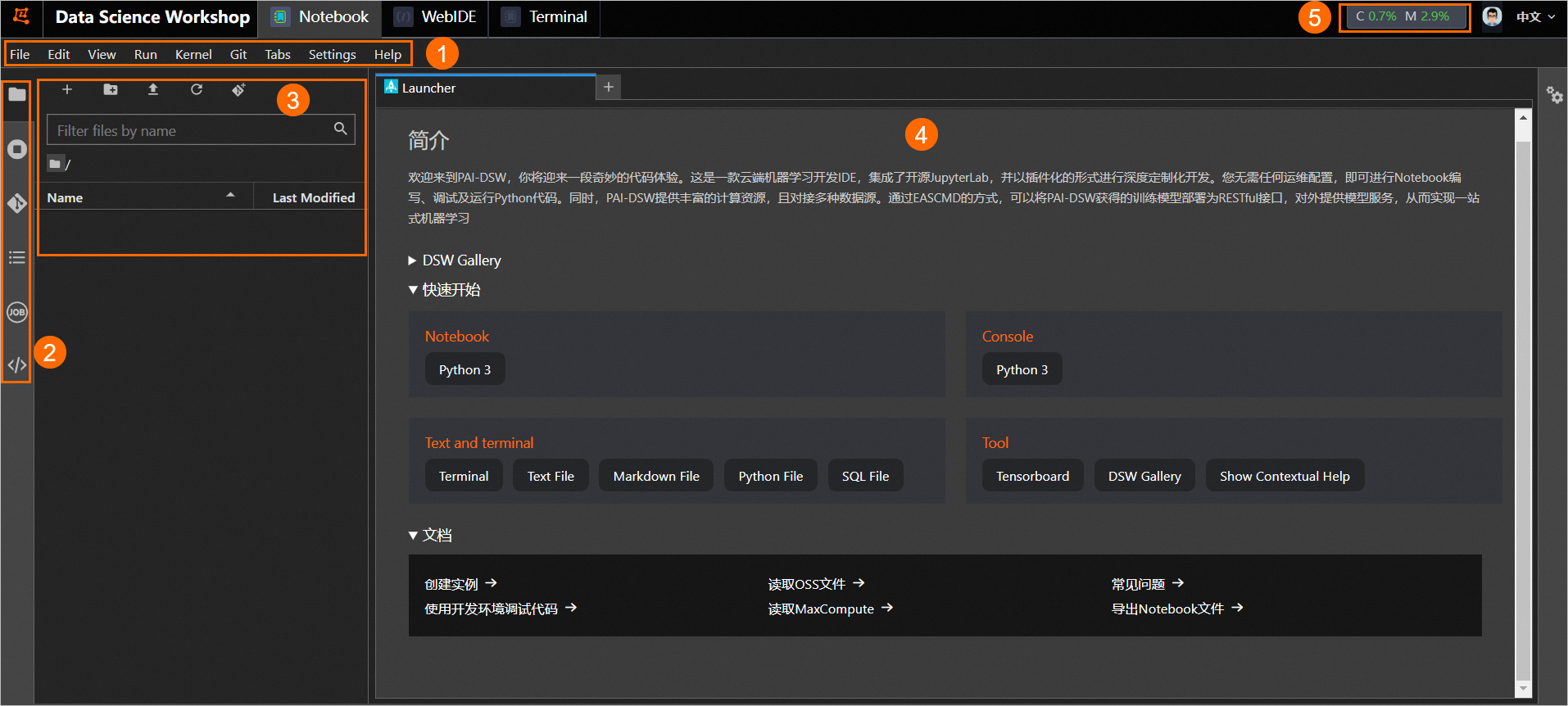Expand the DSW Gallery section
The image size is (1568, 706).
coord(455,260)
